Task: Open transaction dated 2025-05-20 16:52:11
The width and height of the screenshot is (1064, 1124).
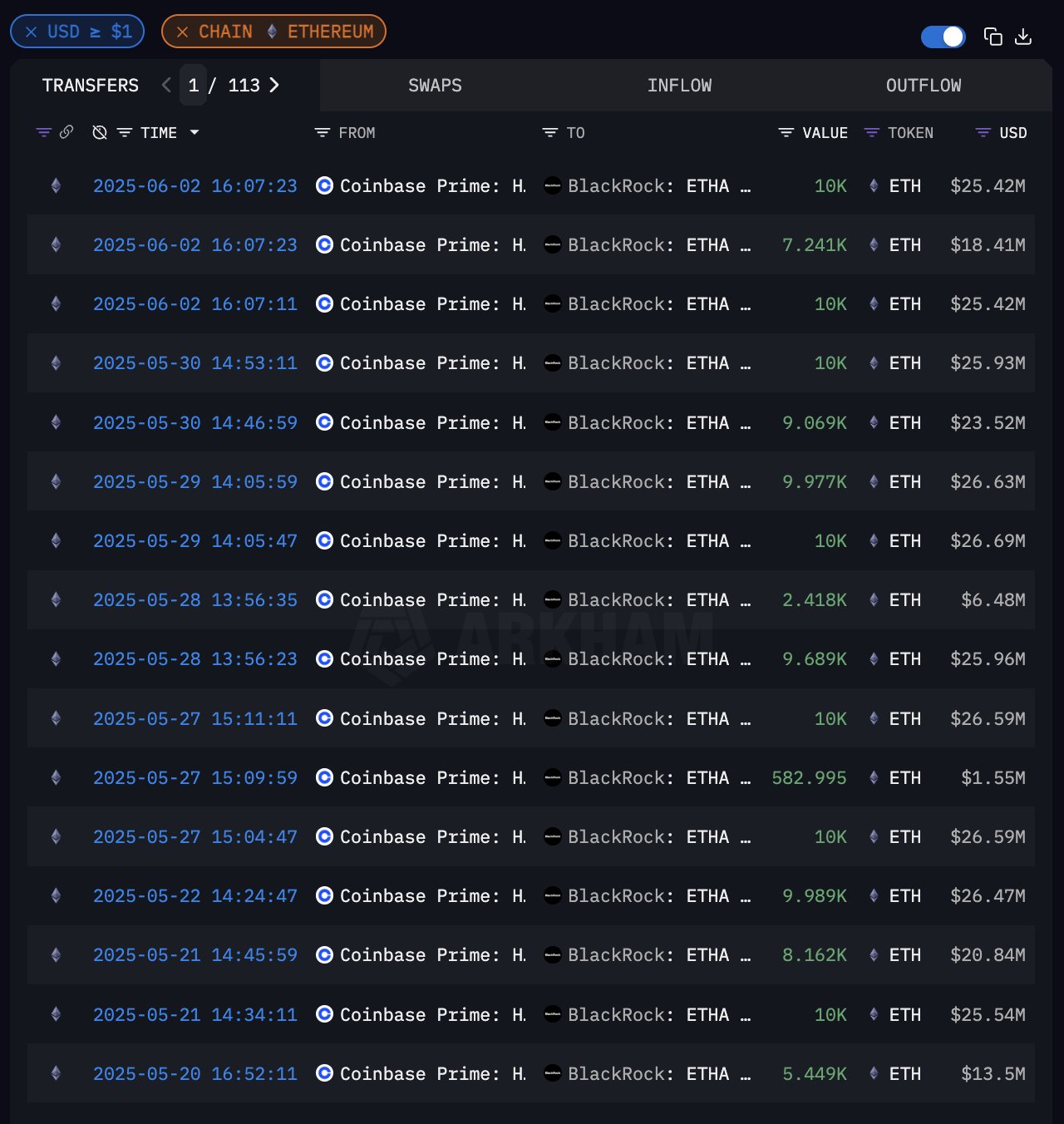Action: 195,1074
